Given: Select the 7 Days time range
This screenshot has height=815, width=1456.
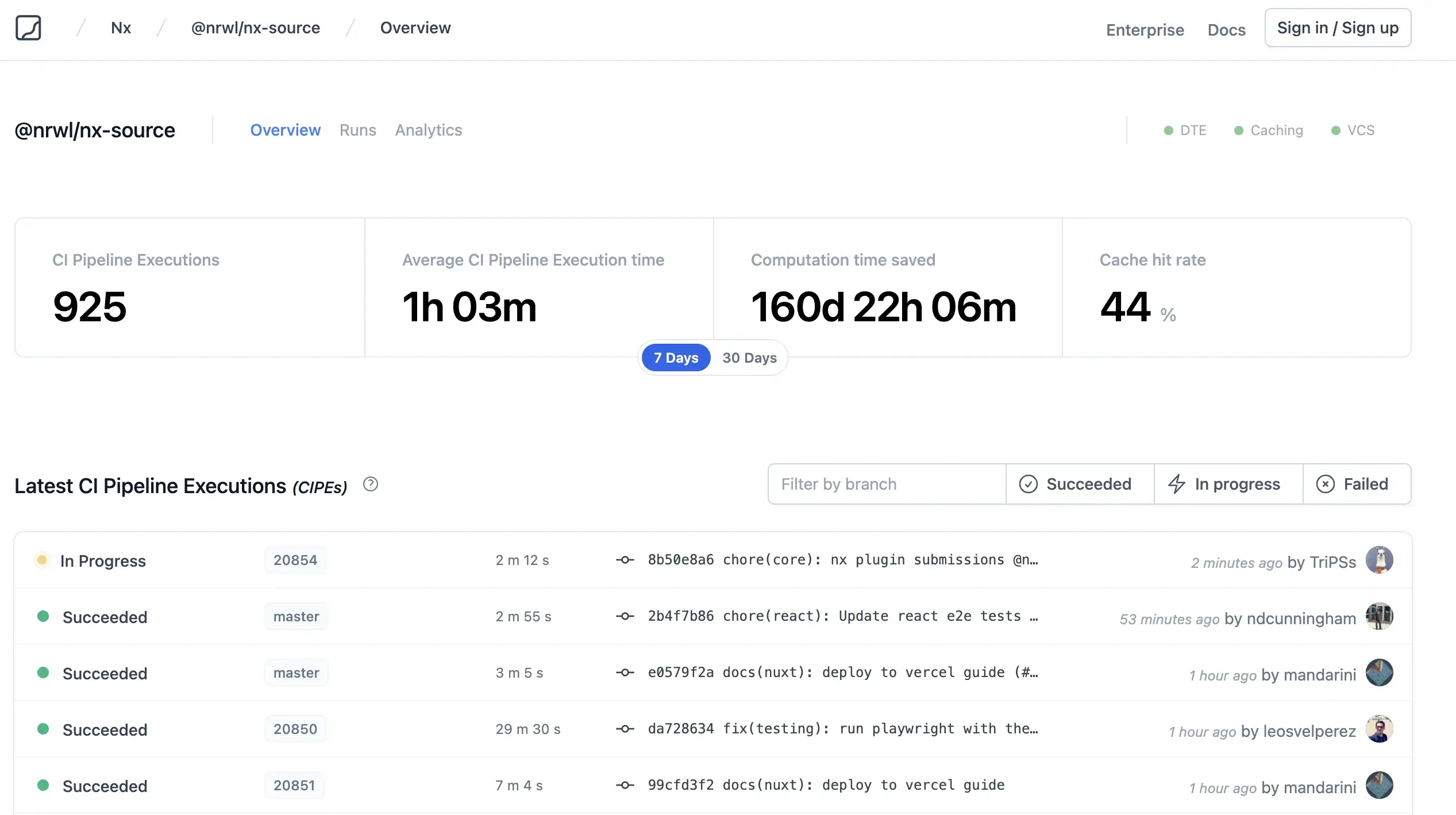Looking at the screenshot, I should 676,357.
